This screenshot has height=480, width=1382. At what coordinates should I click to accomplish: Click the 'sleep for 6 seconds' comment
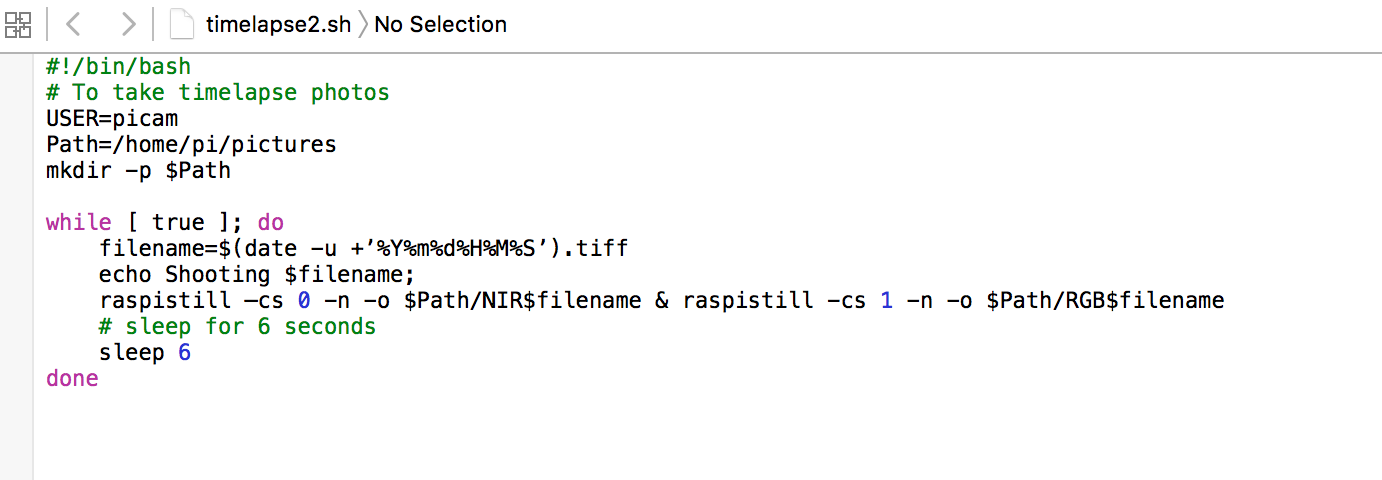point(237,327)
